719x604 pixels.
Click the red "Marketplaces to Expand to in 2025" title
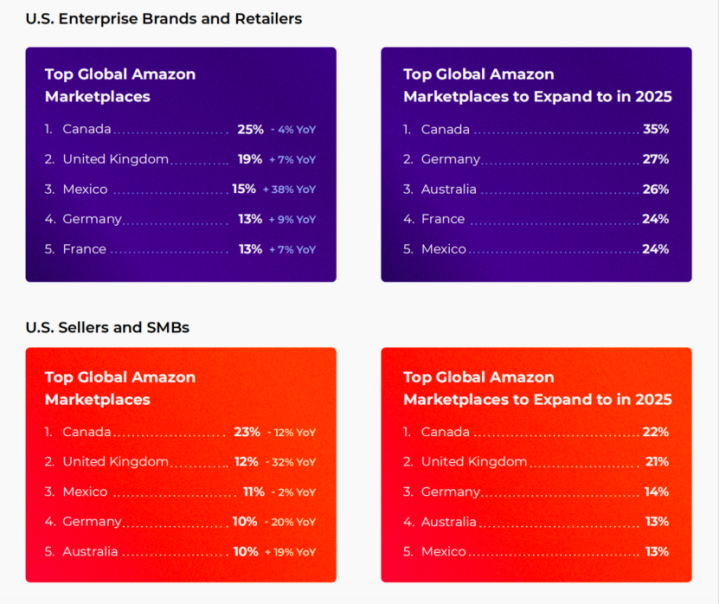pyautogui.click(x=537, y=400)
